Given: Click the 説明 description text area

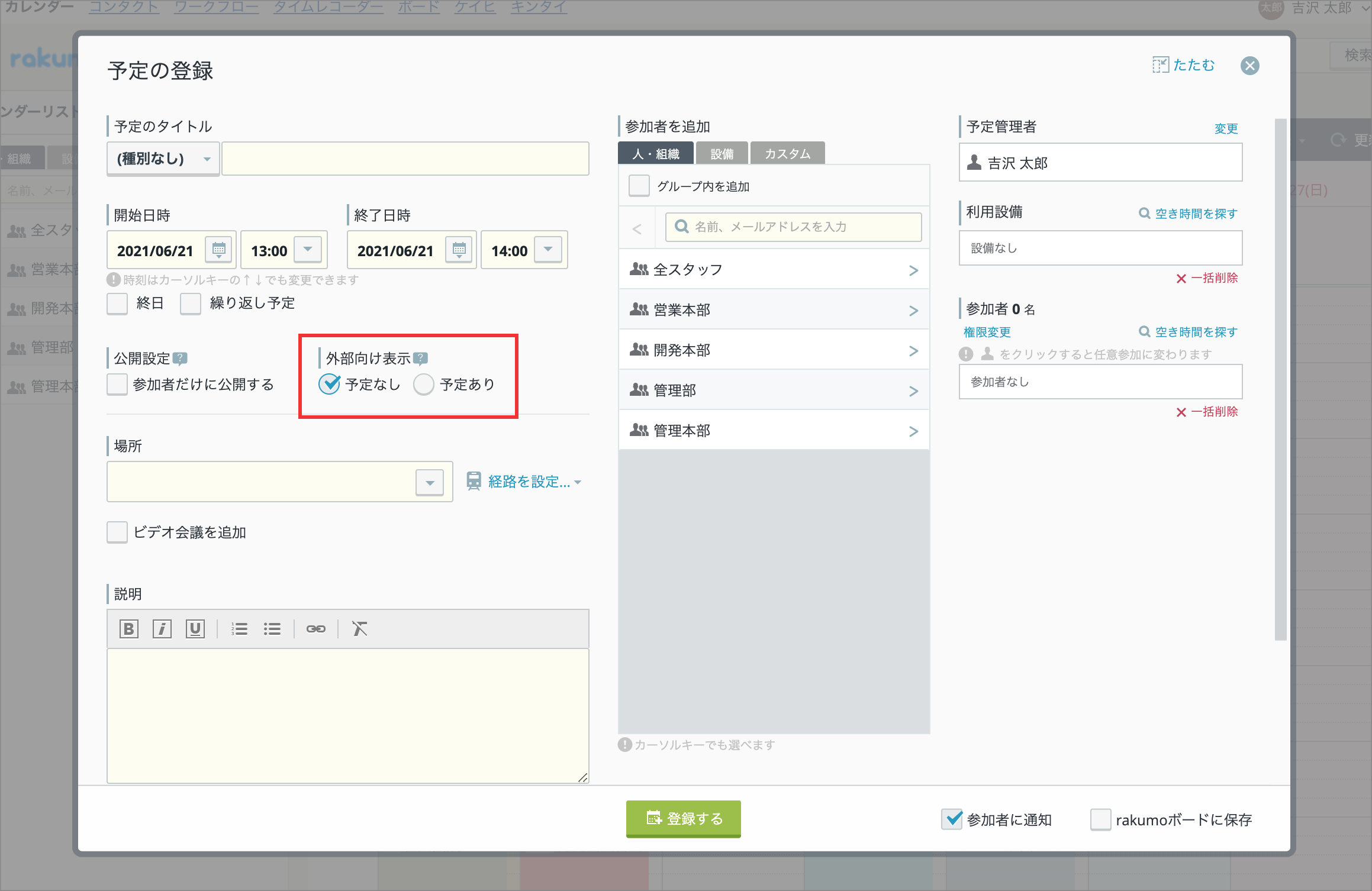Looking at the screenshot, I should click(x=347, y=716).
